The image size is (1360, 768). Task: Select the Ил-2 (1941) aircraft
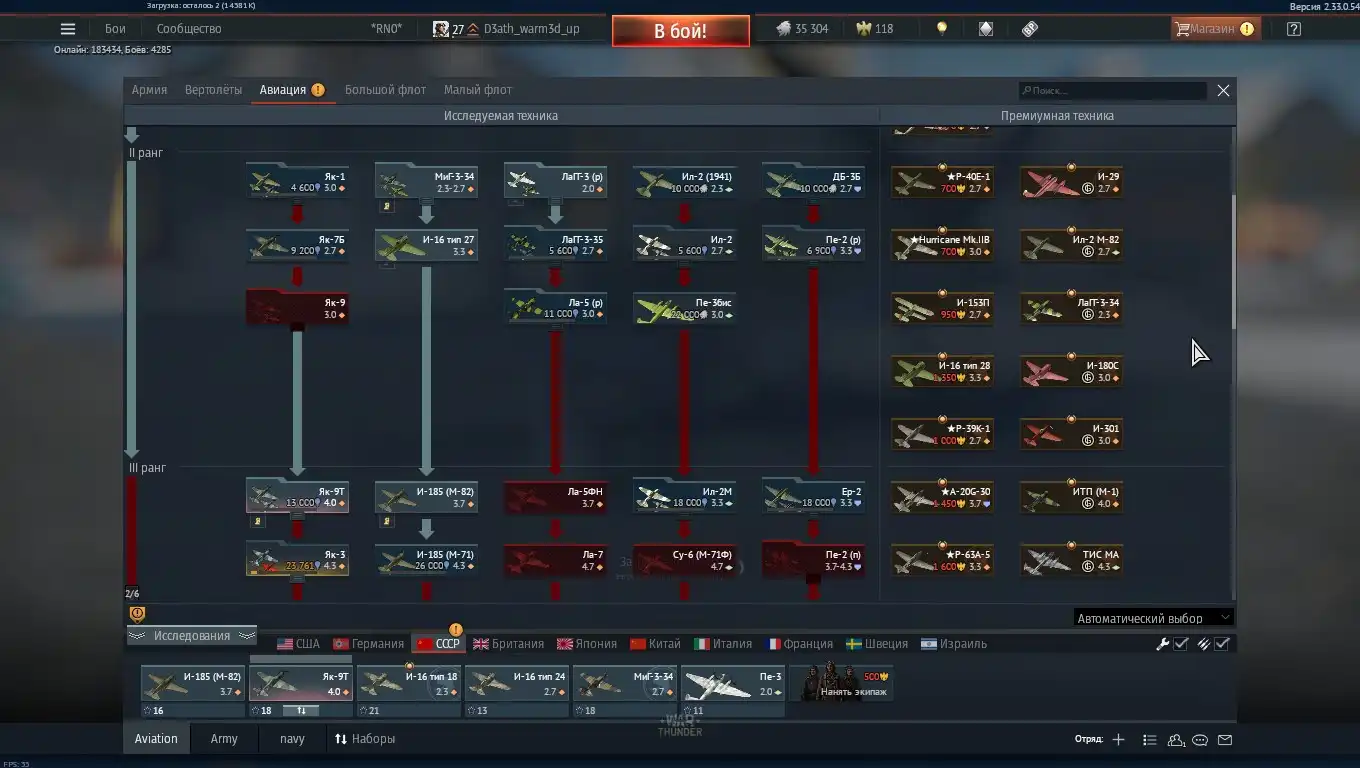pos(684,183)
